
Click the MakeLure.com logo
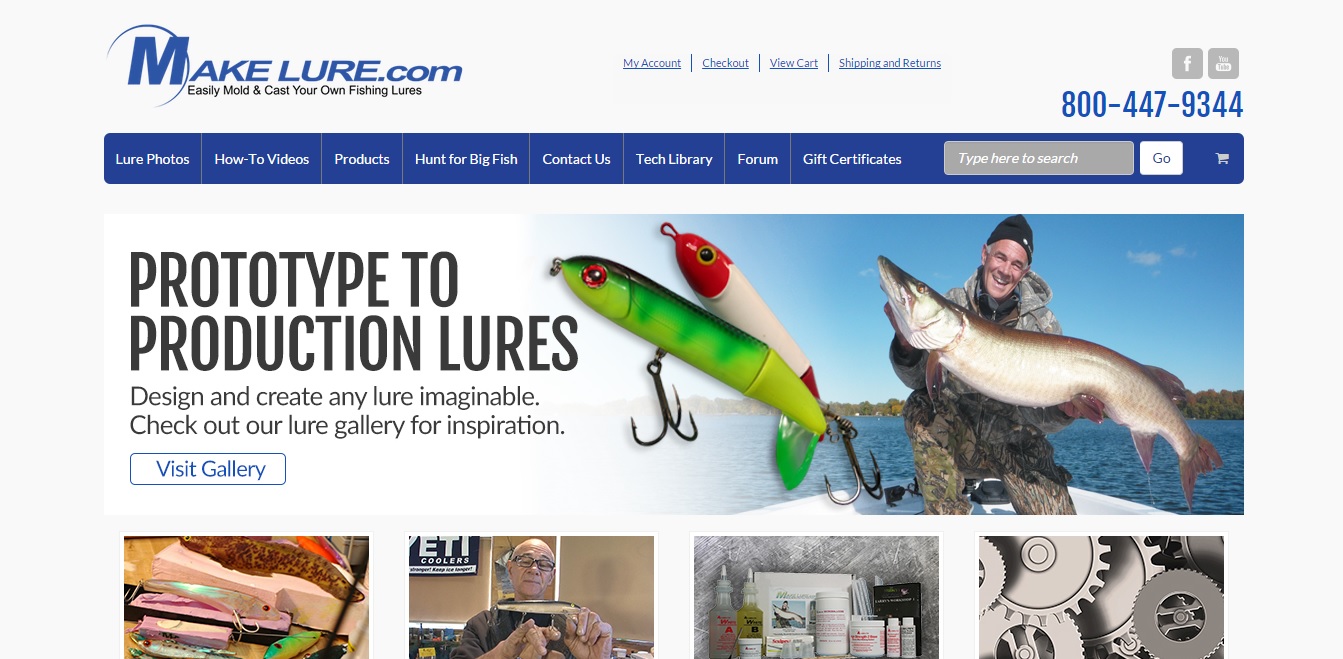click(284, 66)
